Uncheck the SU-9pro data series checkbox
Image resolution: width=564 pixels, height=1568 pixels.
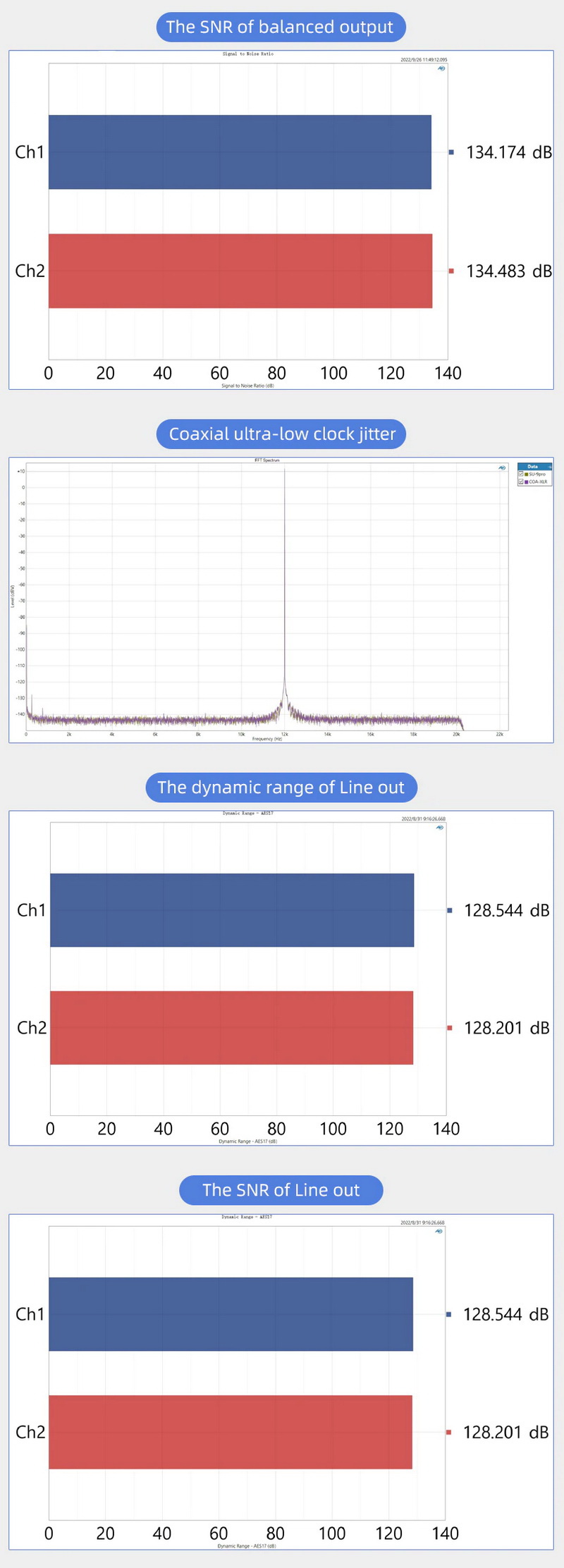[x=521, y=474]
